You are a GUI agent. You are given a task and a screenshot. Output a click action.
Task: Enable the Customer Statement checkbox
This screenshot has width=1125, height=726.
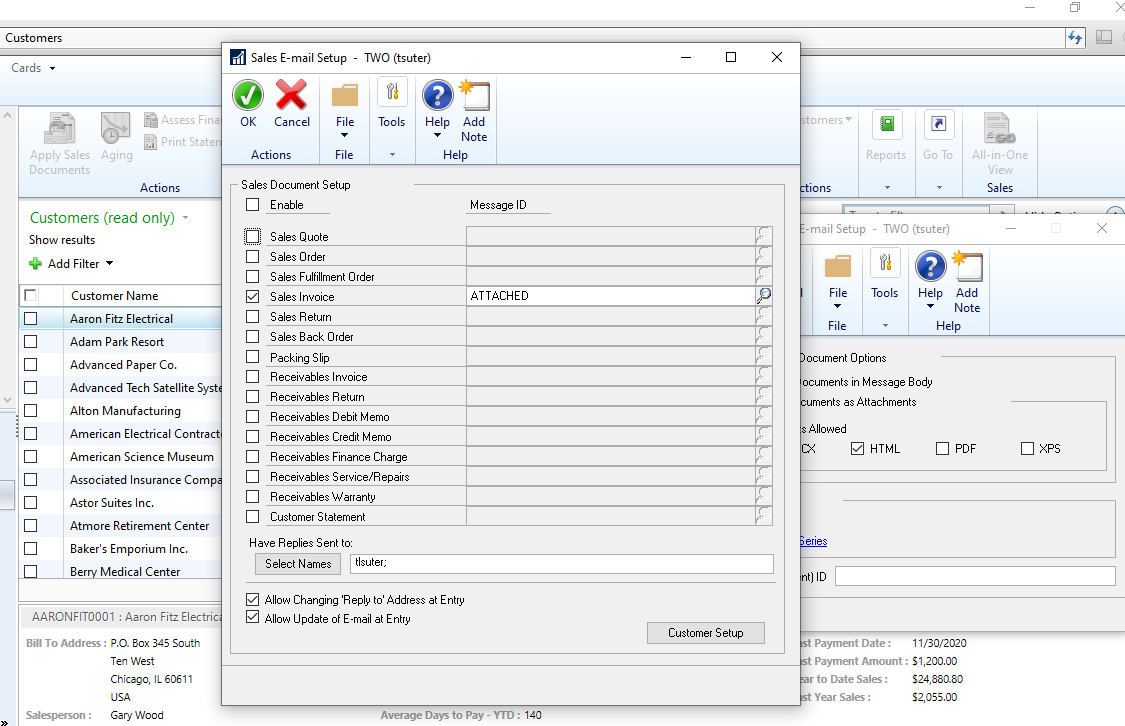pyautogui.click(x=253, y=517)
